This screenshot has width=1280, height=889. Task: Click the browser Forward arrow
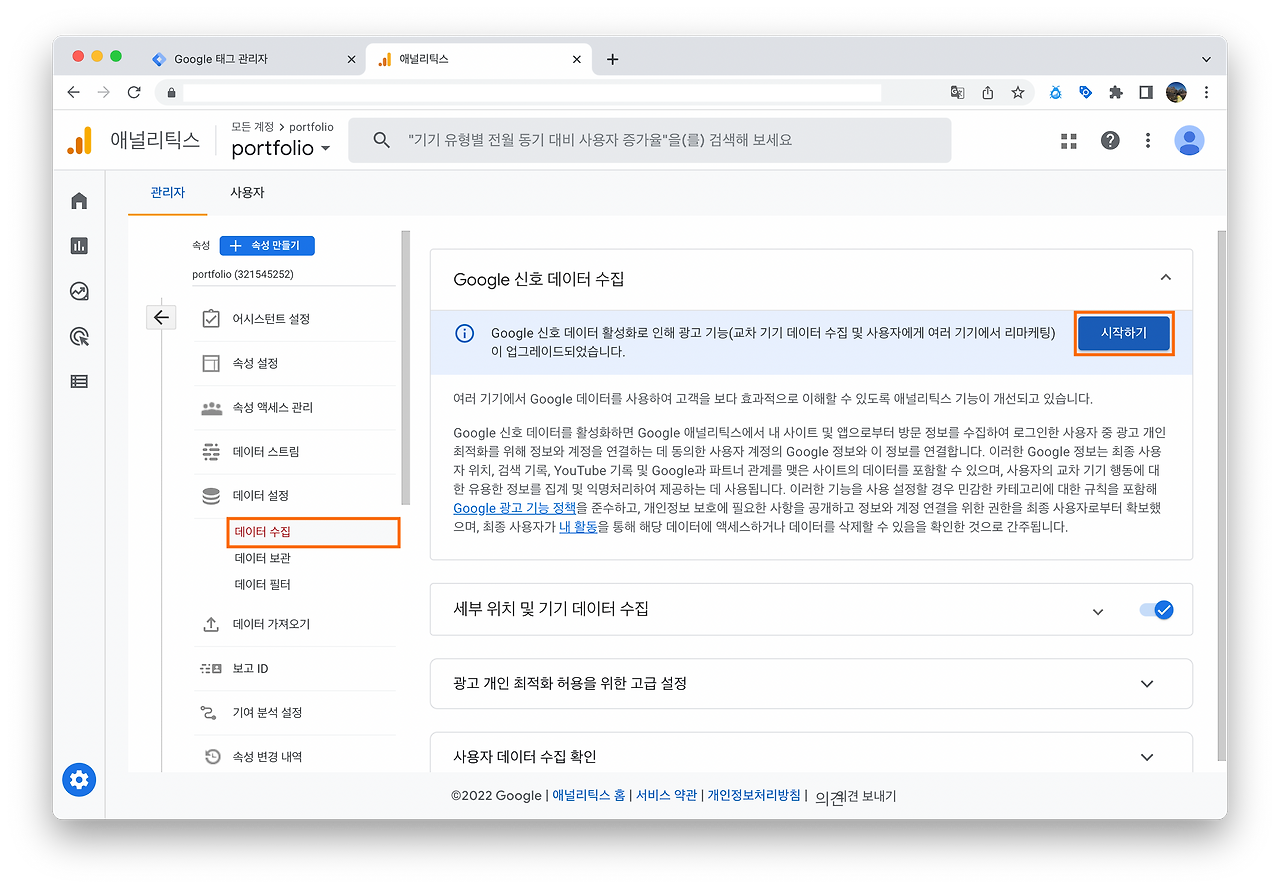coord(104,92)
